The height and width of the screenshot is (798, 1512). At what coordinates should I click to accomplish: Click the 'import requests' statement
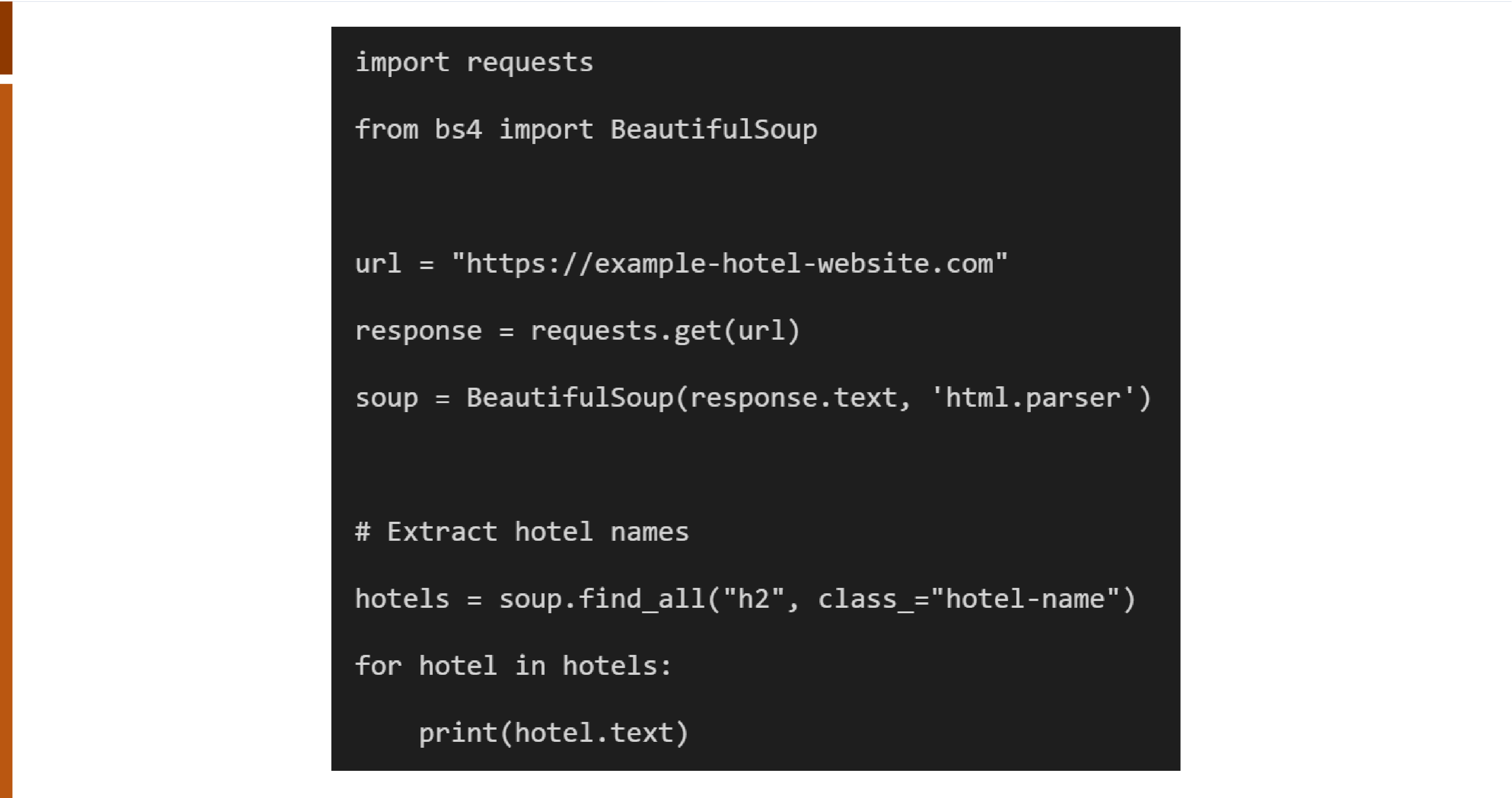[x=473, y=61]
